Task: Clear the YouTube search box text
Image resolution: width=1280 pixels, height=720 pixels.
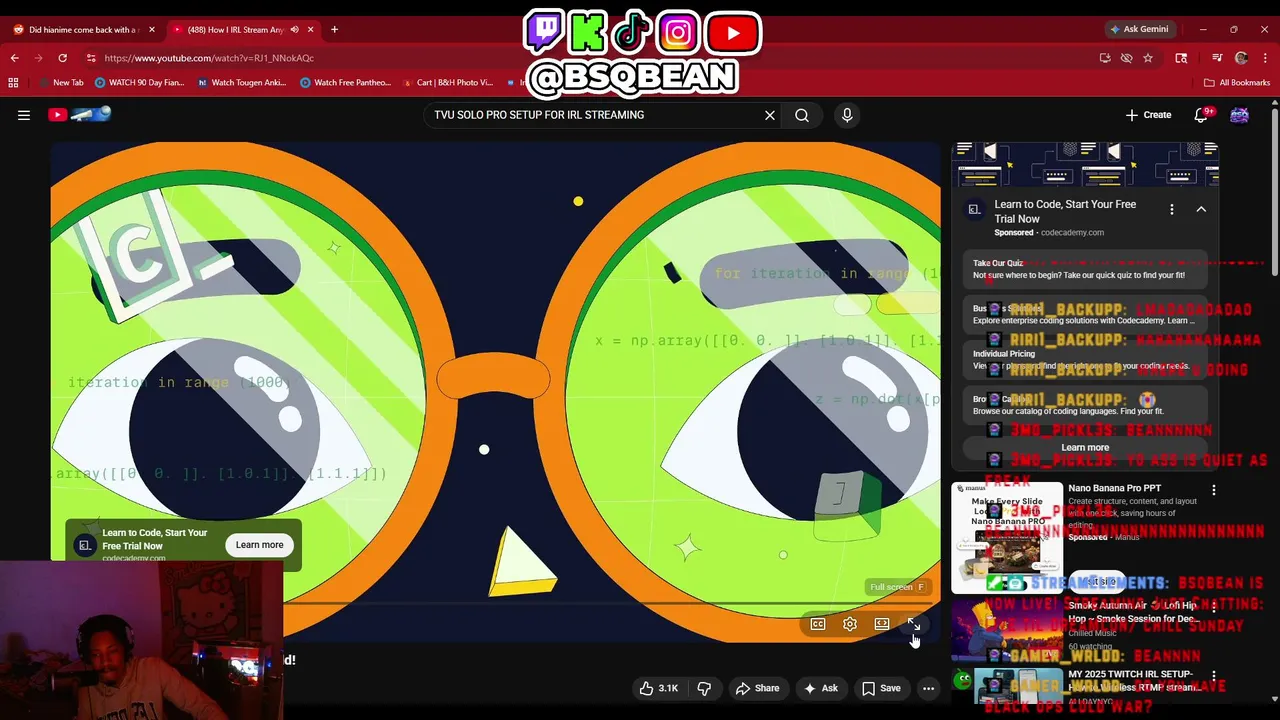Action: [x=770, y=115]
